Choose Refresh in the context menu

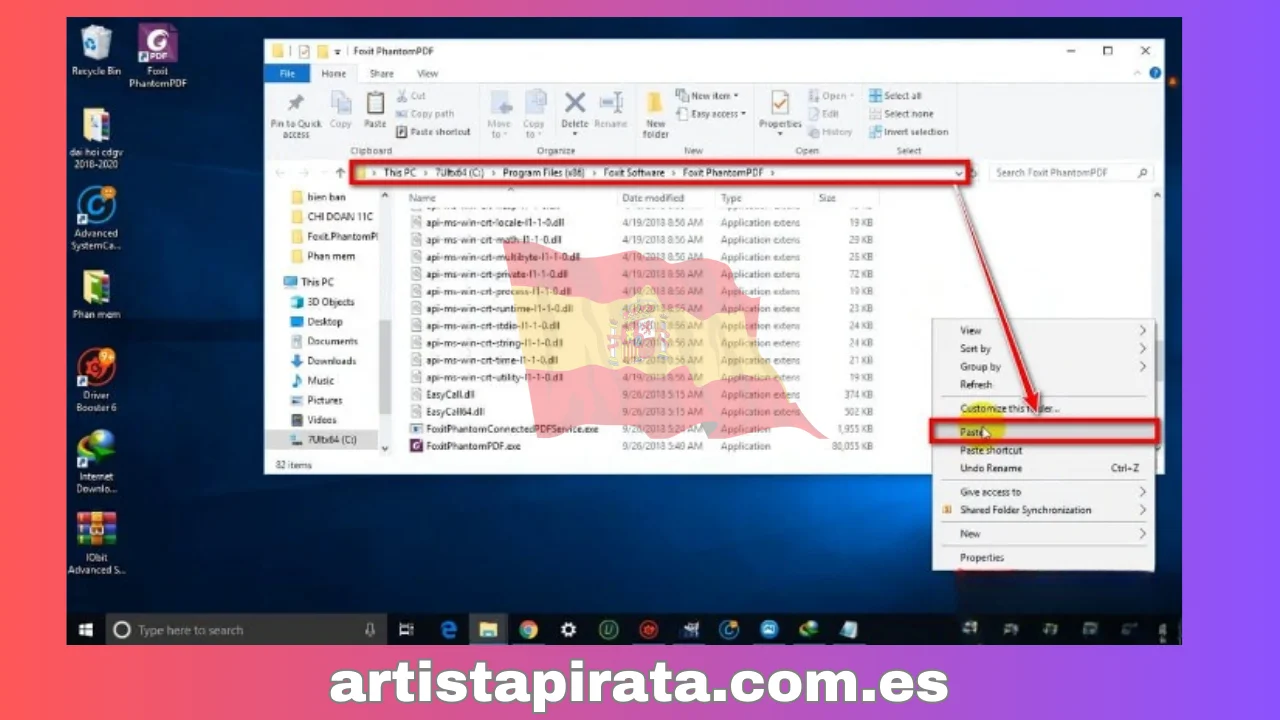(x=1043, y=385)
